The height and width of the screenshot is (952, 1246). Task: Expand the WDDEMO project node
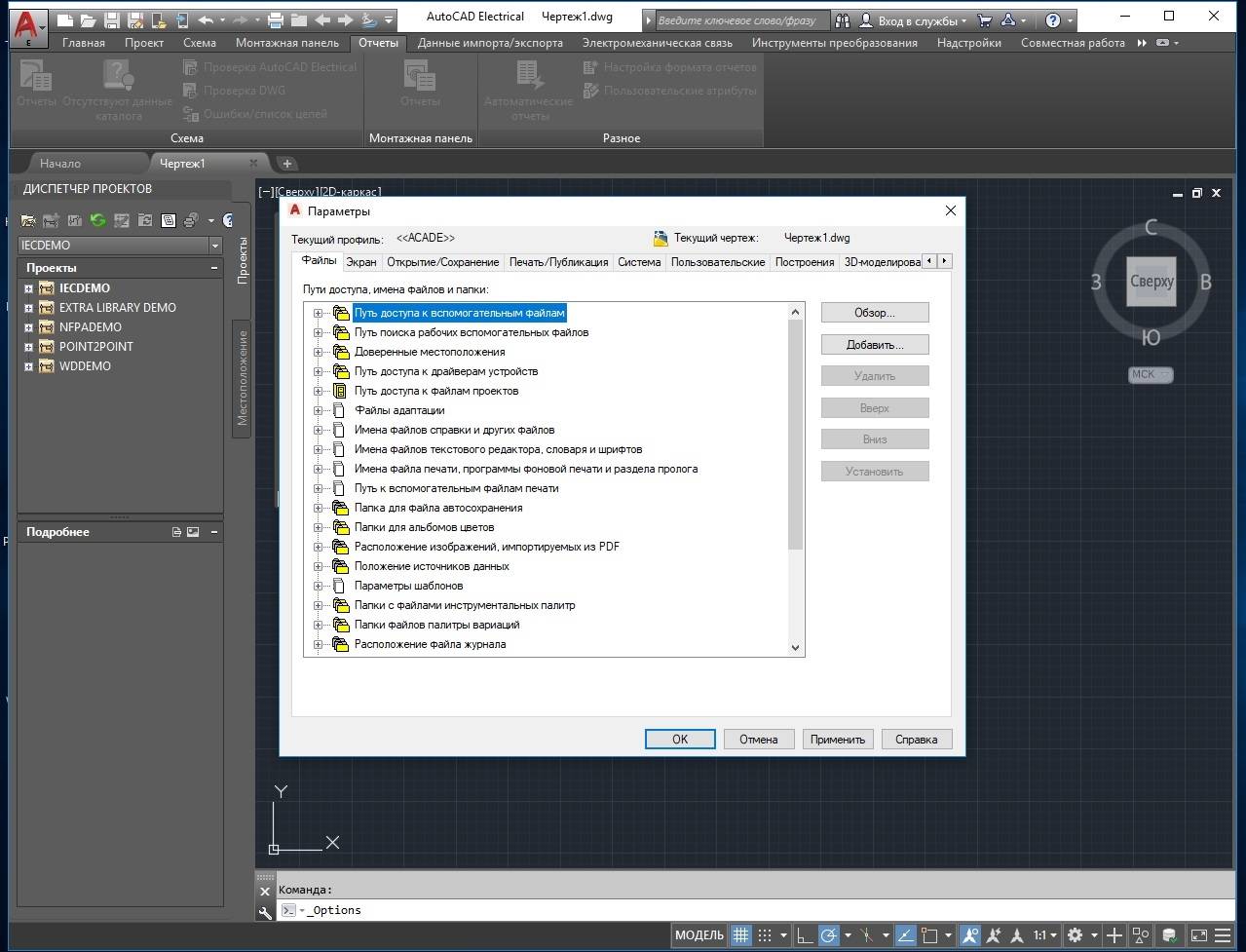pos(28,366)
